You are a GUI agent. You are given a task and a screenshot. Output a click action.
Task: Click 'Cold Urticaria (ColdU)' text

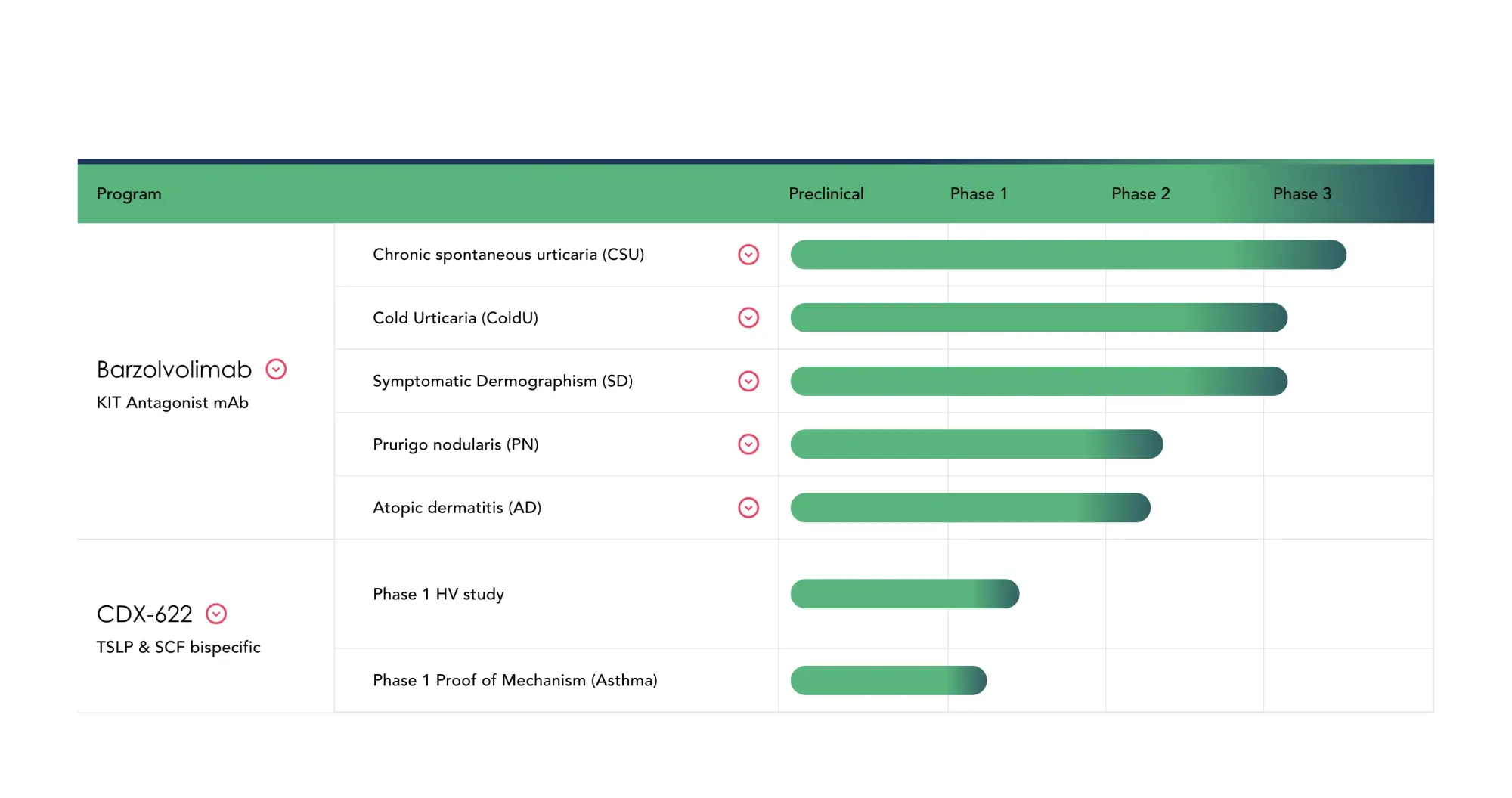455,317
